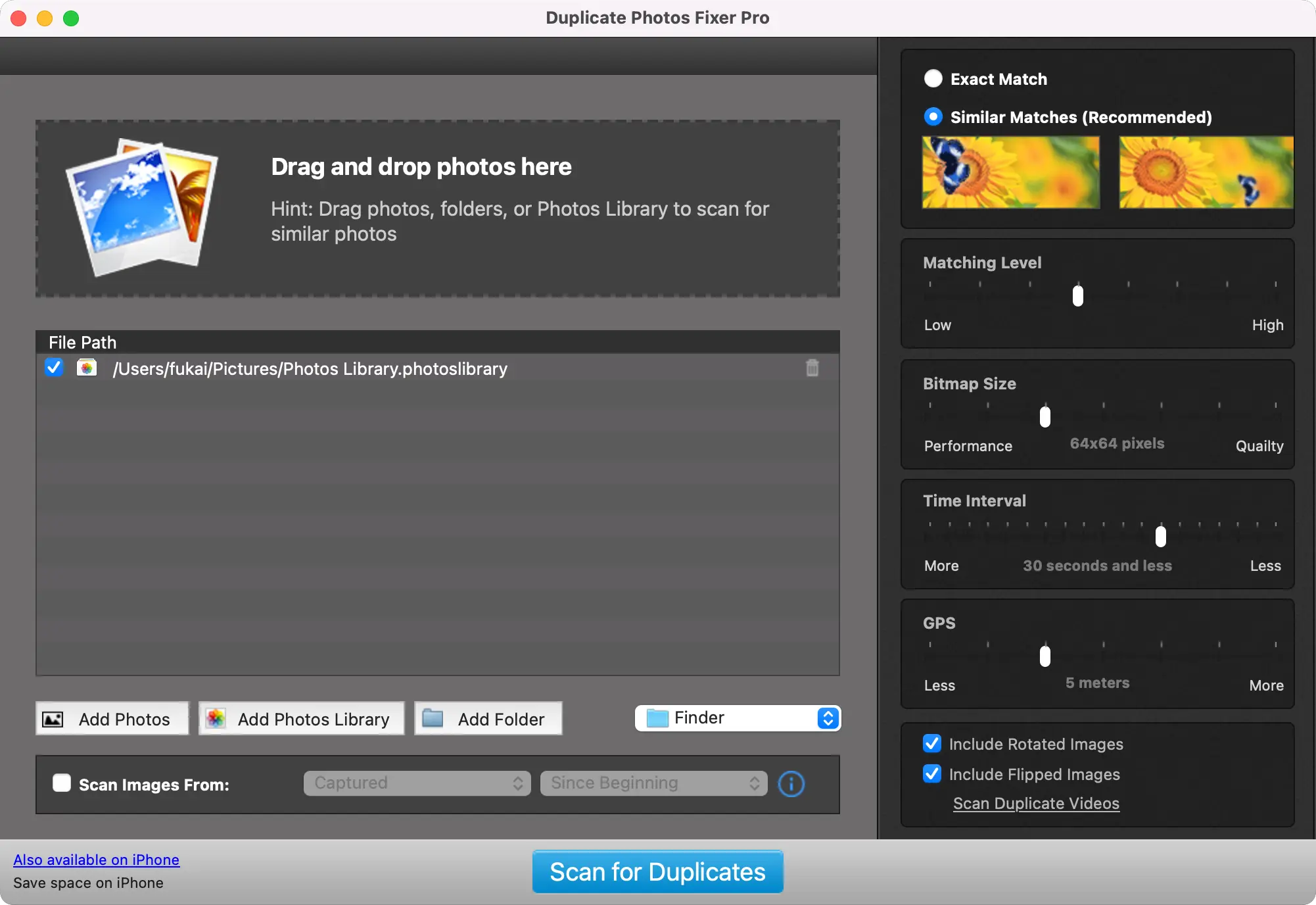Enable the Scan Images From checkbox
The height and width of the screenshot is (905, 1316).
[x=62, y=783]
